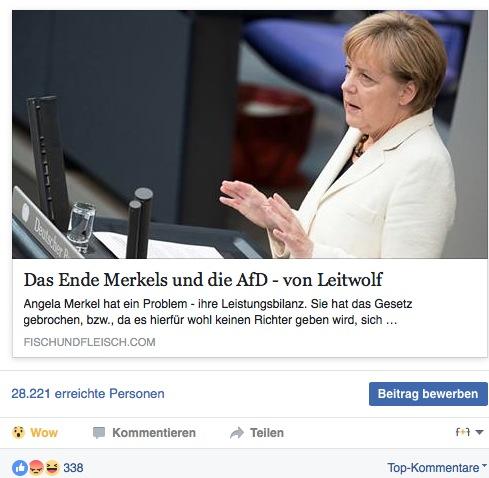Click the article description text snippet
Screen dimensions: 489x478
[218, 312]
